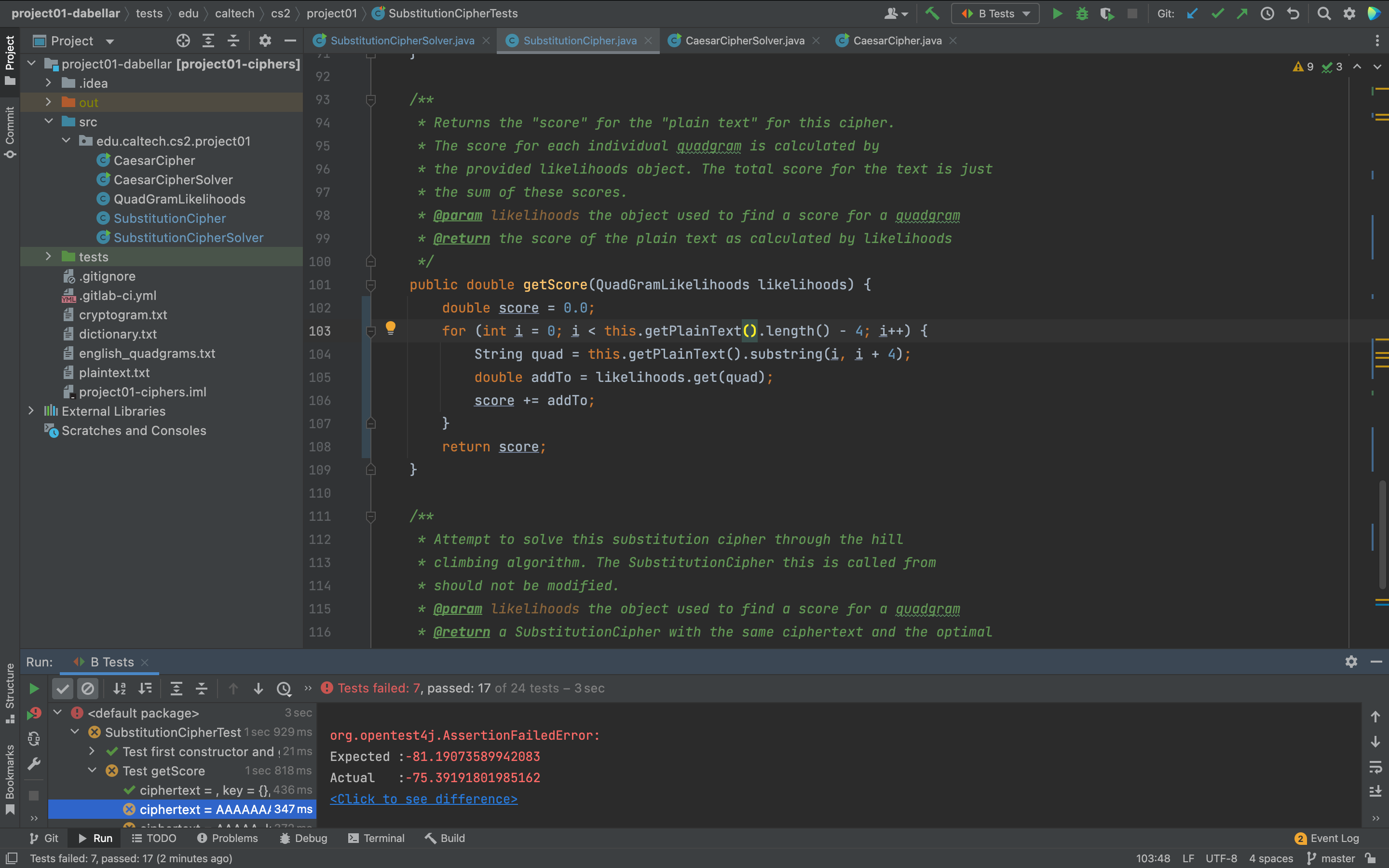Image resolution: width=1389 pixels, height=868 pixels.
Task: Run B Tests with green play button
Action: (1057, 13)
